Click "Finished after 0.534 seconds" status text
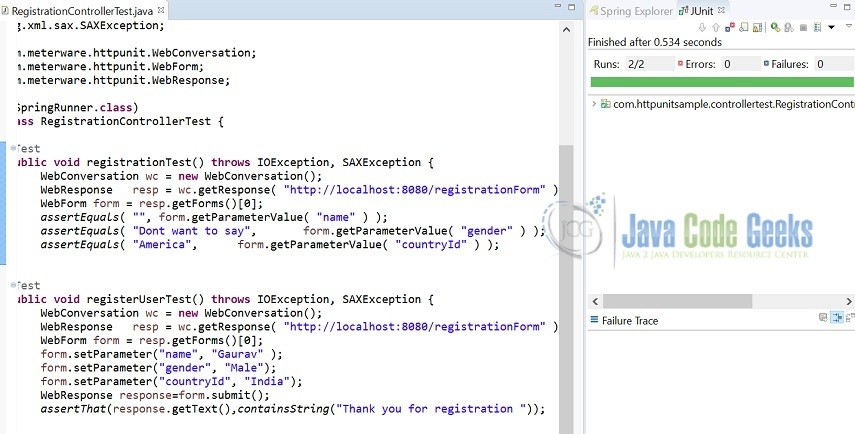The image size is (855, 434). [x=655, y=43]
